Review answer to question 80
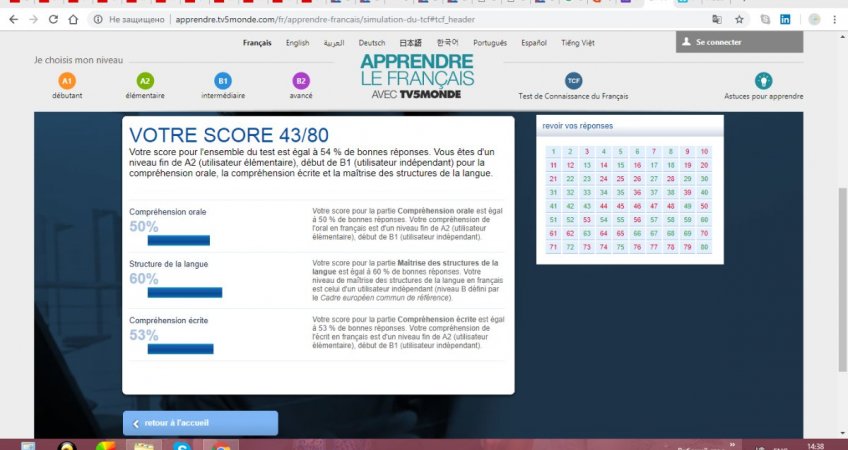 point(704,247)
